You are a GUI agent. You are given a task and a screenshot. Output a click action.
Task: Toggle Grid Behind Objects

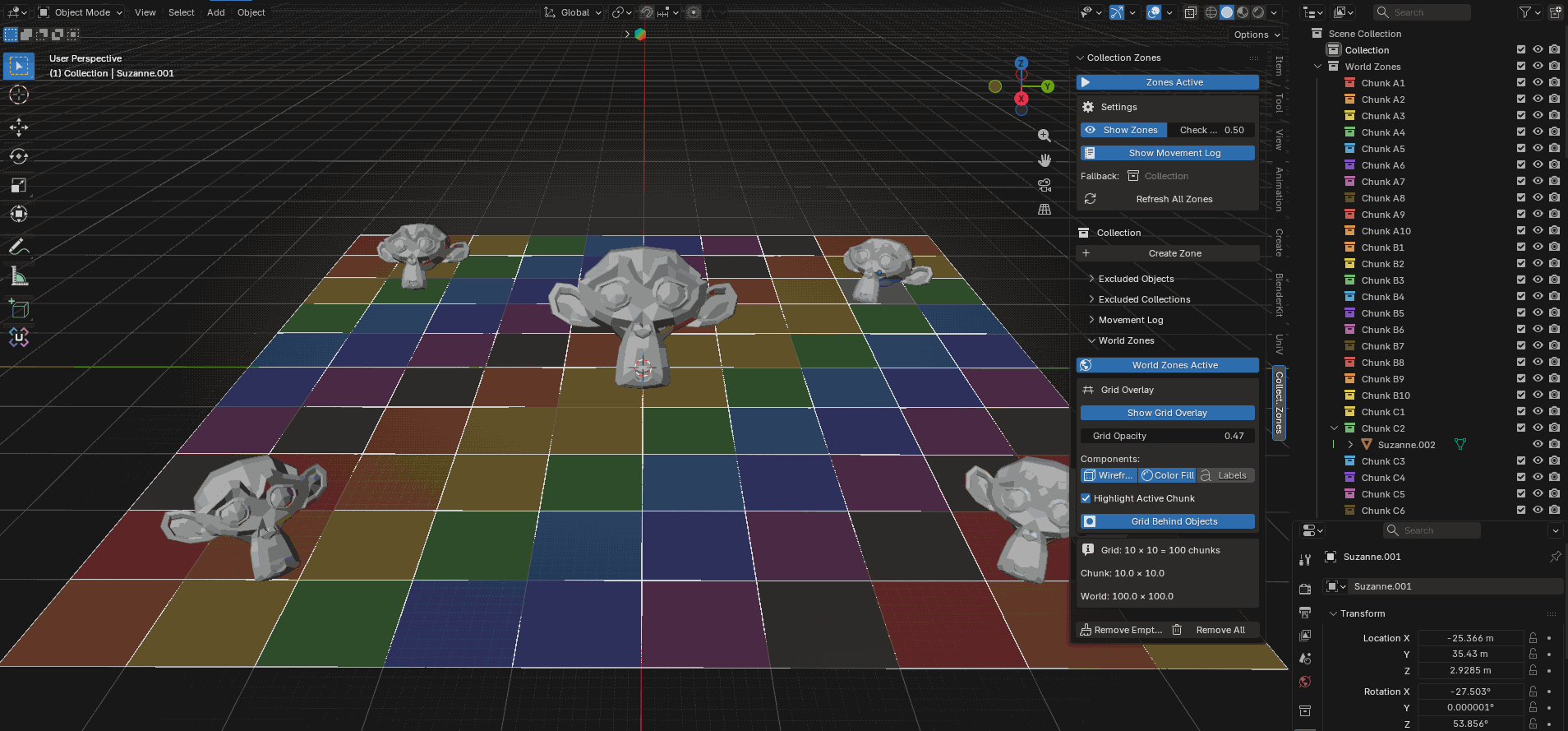click(1167, 521)
